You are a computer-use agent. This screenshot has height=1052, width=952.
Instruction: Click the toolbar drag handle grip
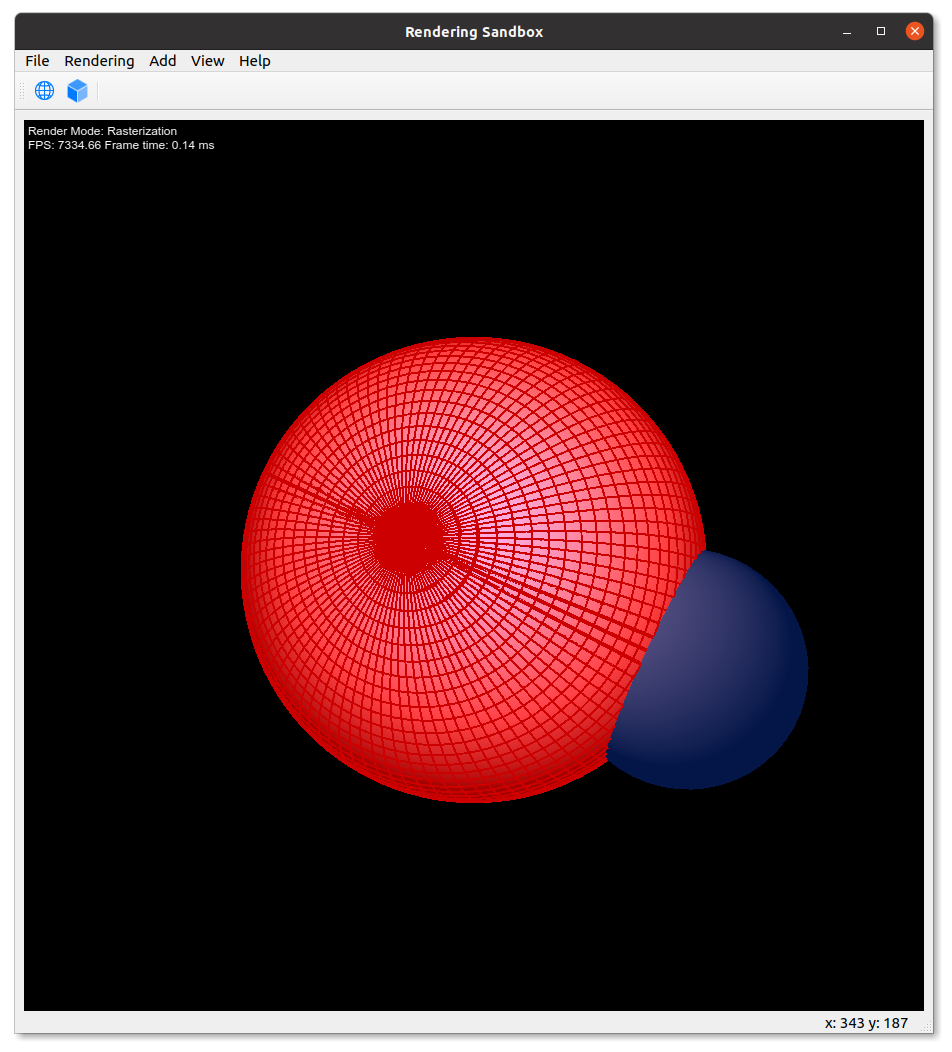point(22,91)
